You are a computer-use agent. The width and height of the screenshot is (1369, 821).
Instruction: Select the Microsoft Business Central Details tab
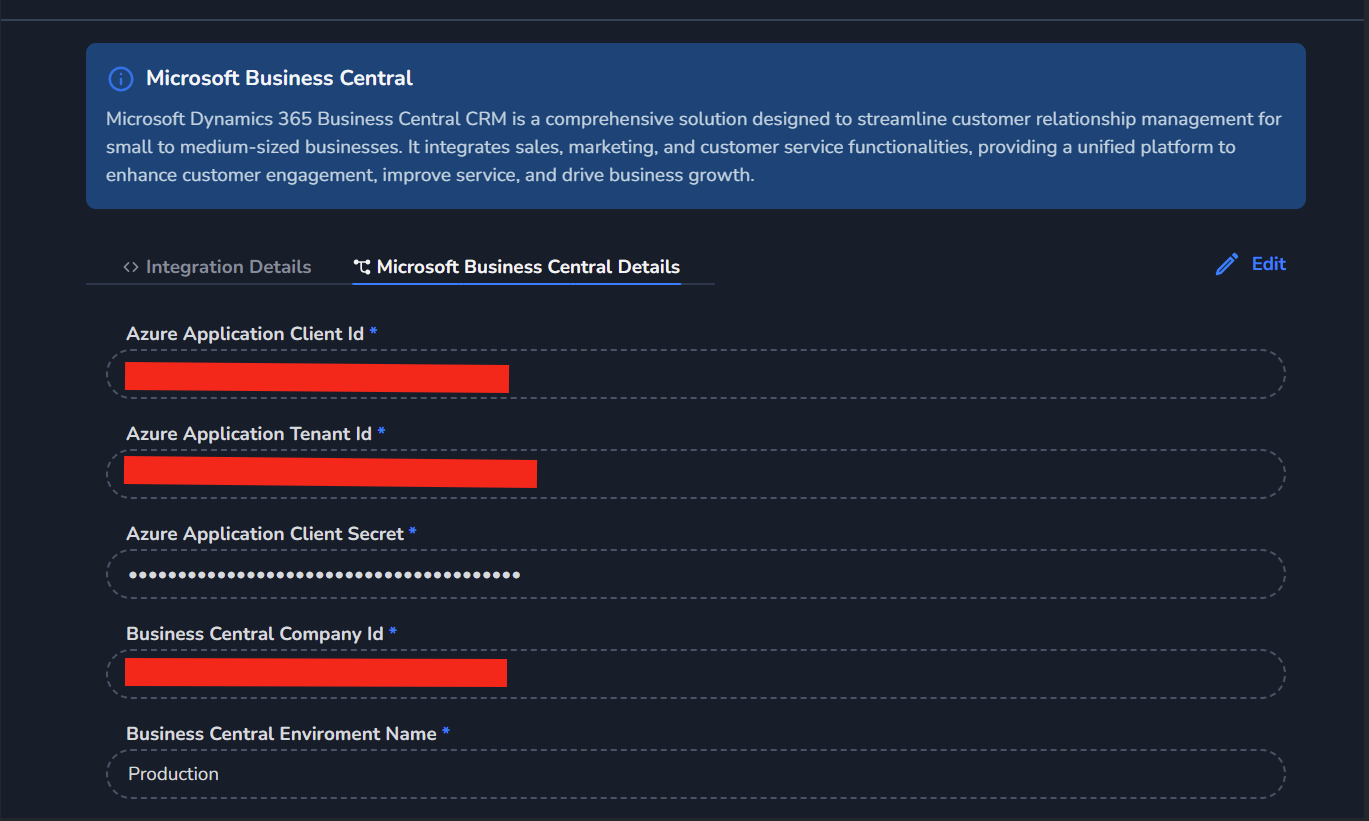[x=516, y=267]
